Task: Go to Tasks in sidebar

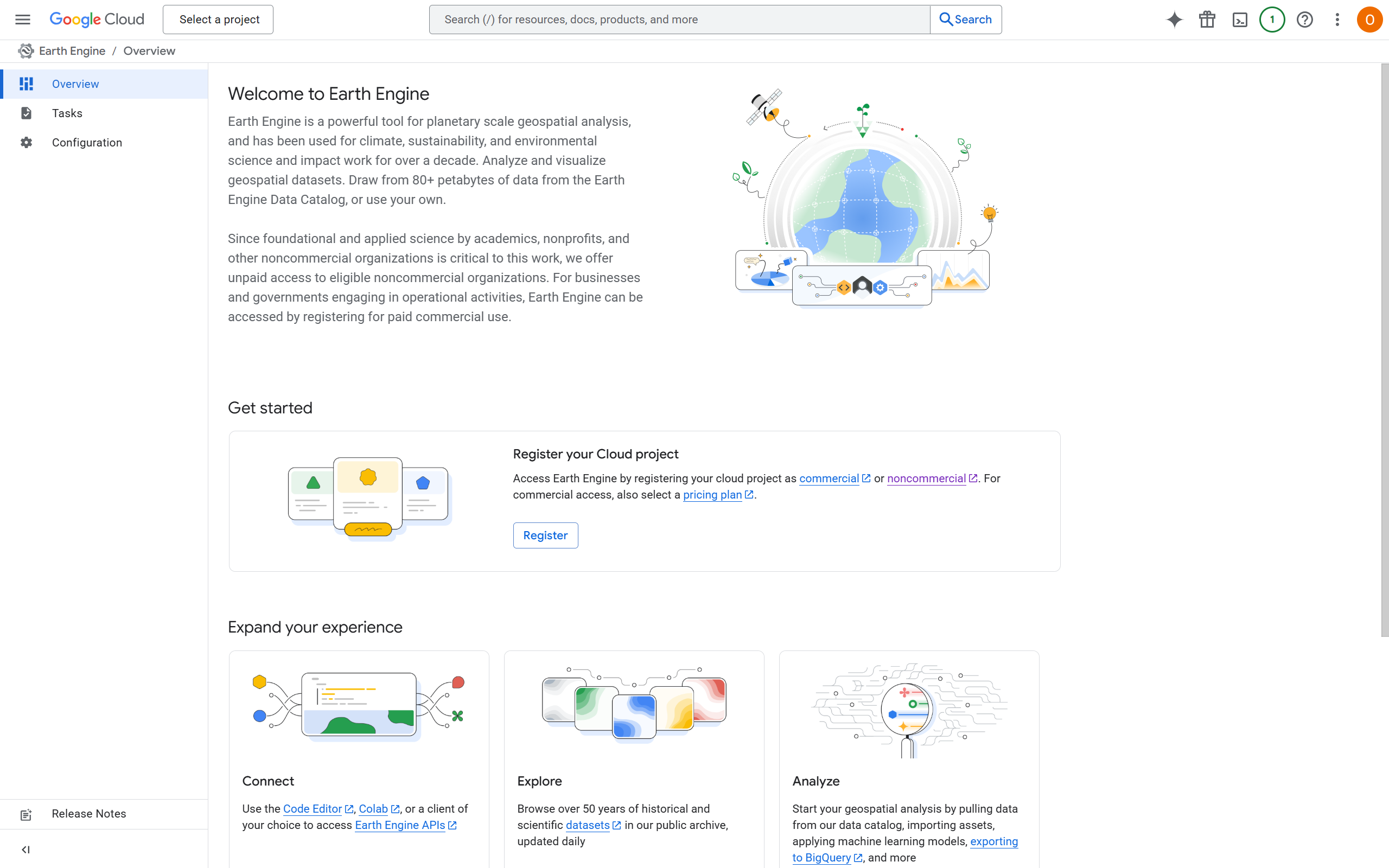Action: pos(67,113)
